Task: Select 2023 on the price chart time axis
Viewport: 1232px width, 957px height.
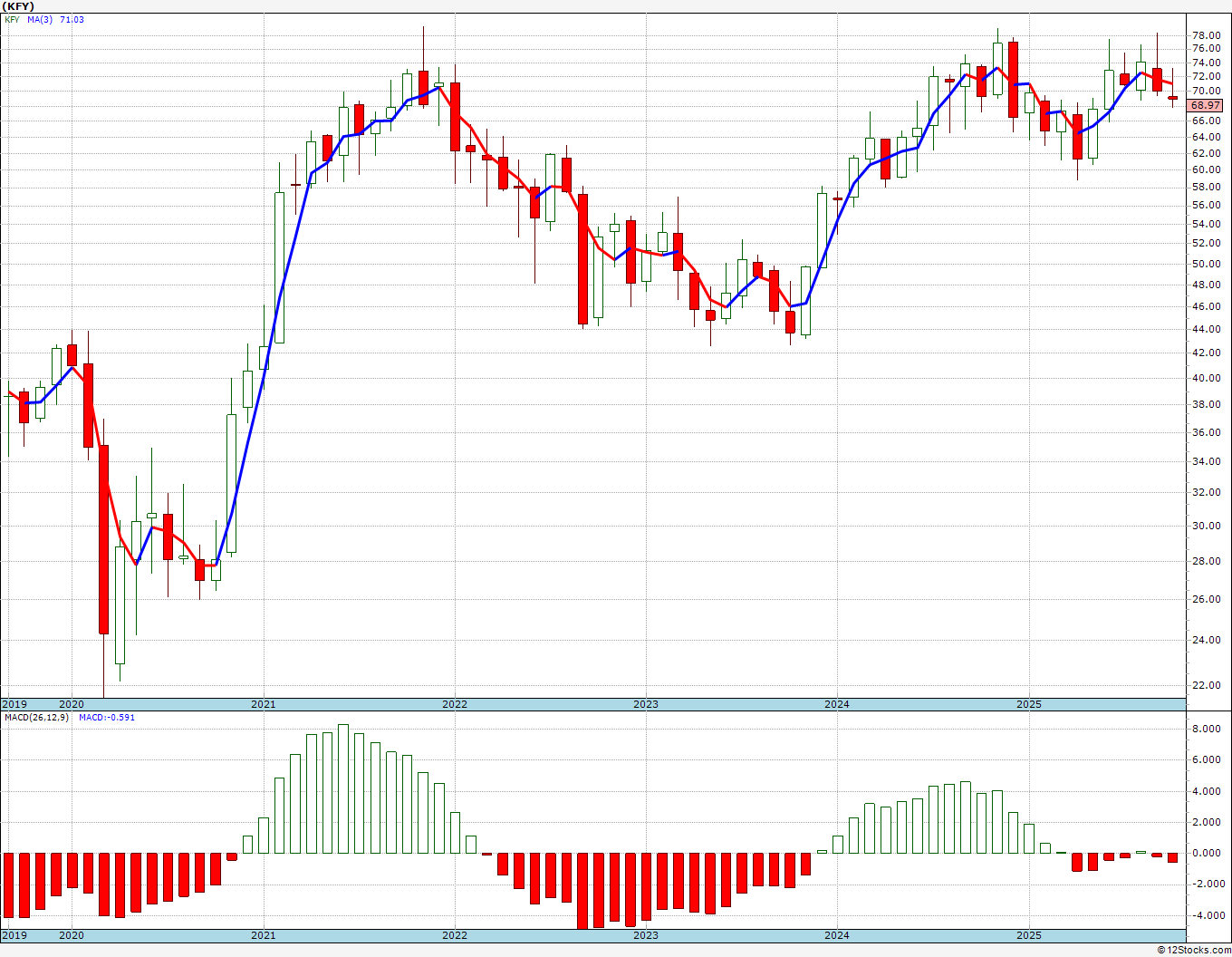Action: 645,704
